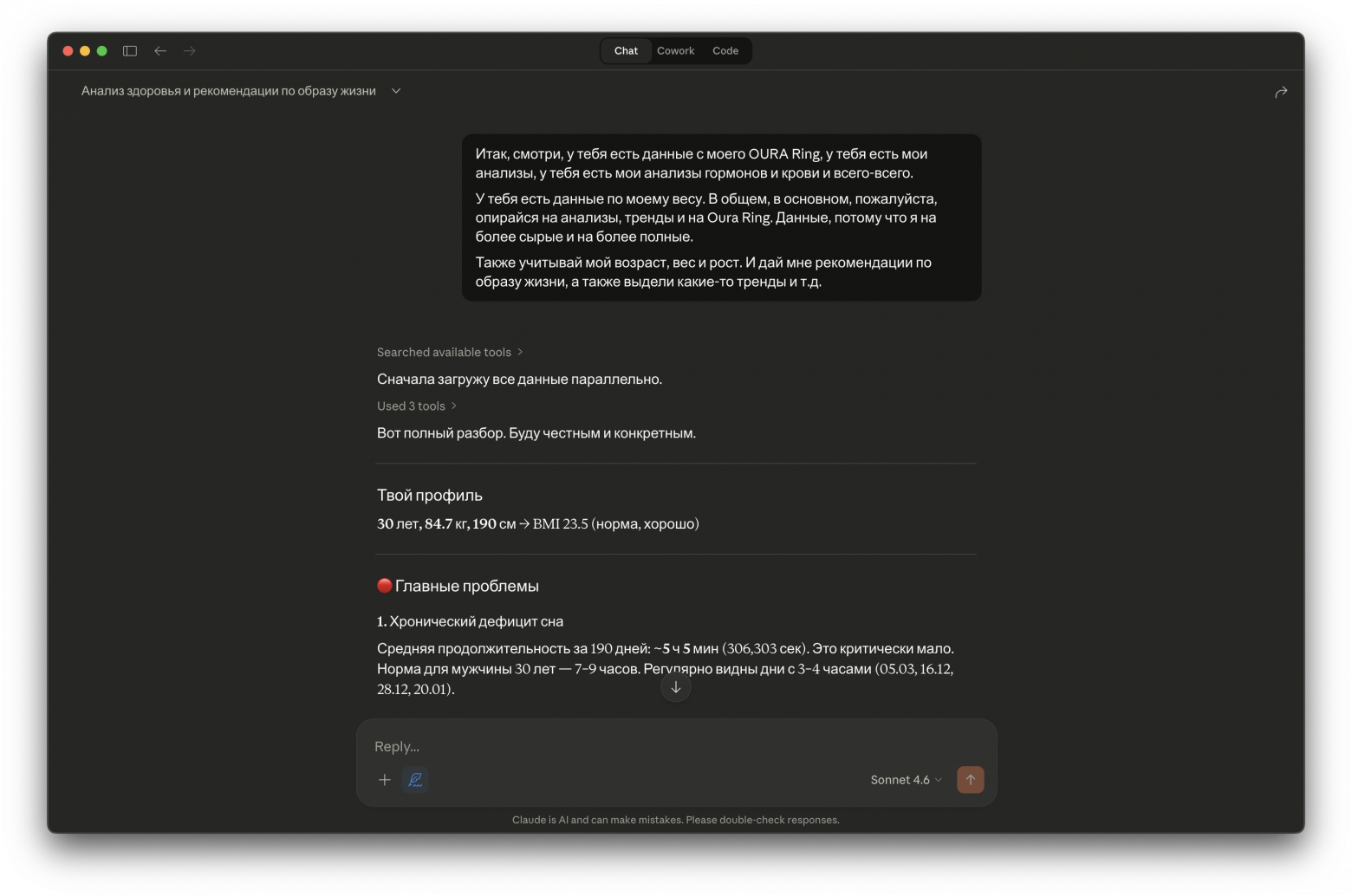Click the user's prompt message bubble
The image size is (1352, 896).
point(721,218)
